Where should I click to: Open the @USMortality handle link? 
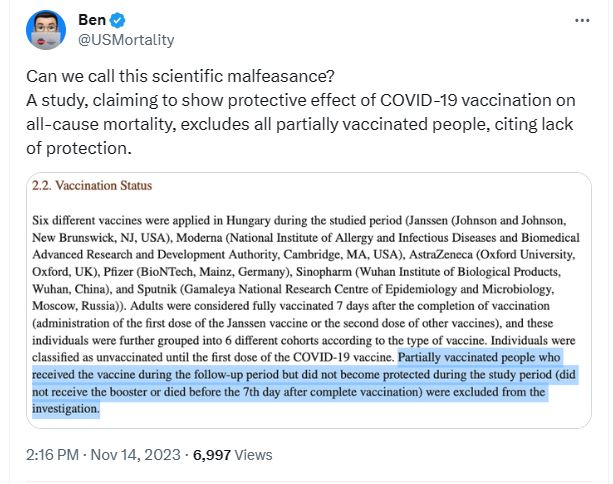[x=126, y=40]
